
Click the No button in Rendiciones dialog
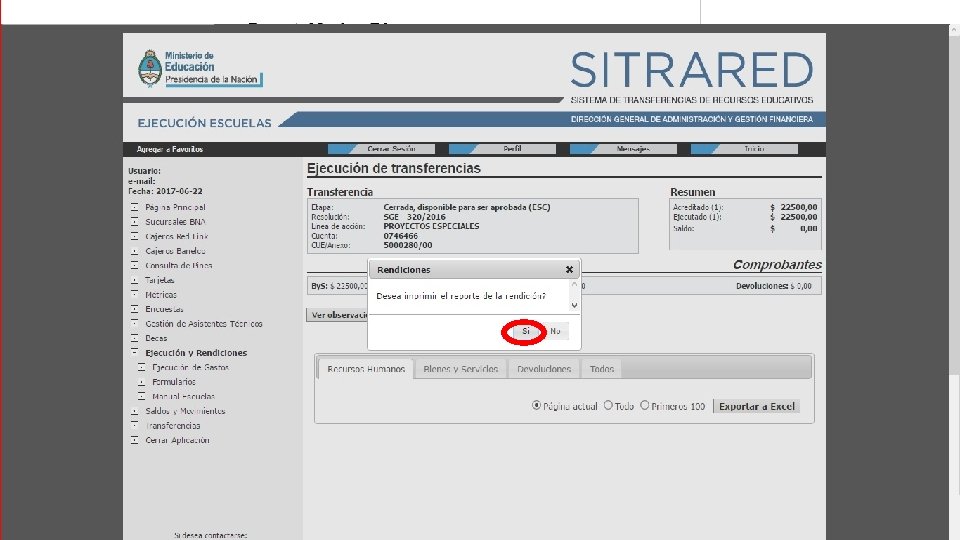pos(555,331)
